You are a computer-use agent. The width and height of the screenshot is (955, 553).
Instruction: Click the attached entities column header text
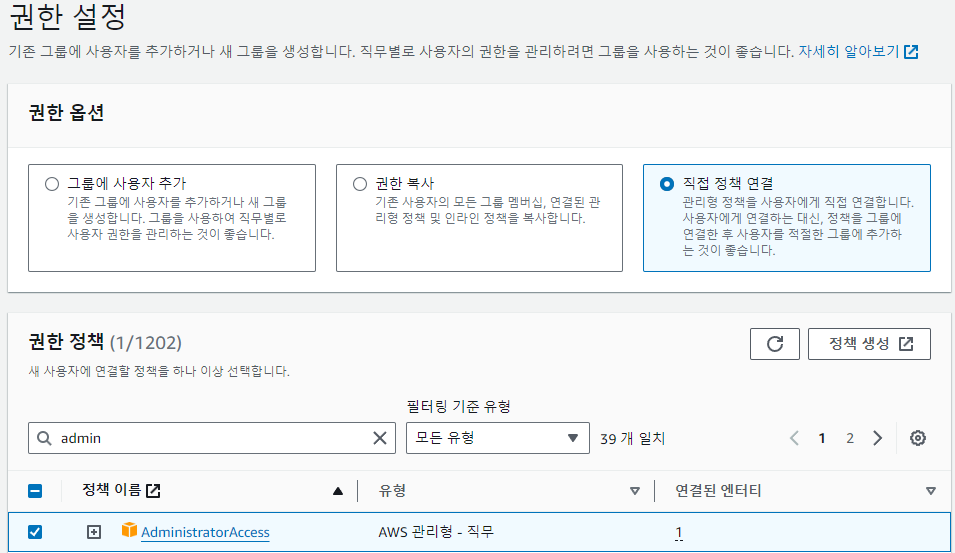click(x=718, y=491)
